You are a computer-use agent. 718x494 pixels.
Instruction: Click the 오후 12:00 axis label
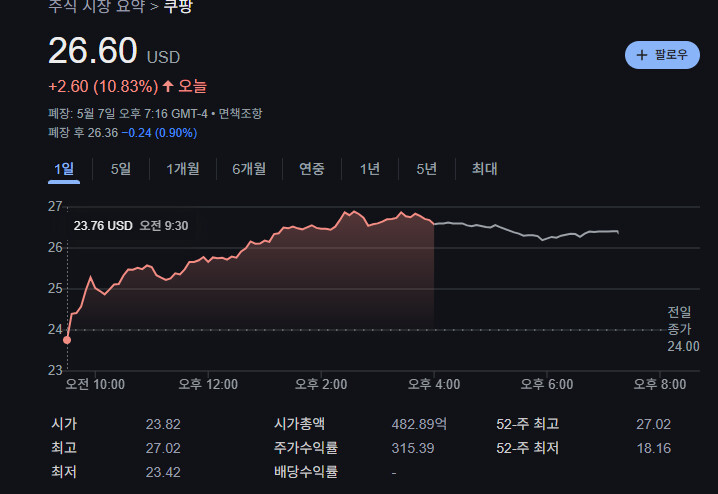pos(208,384)
